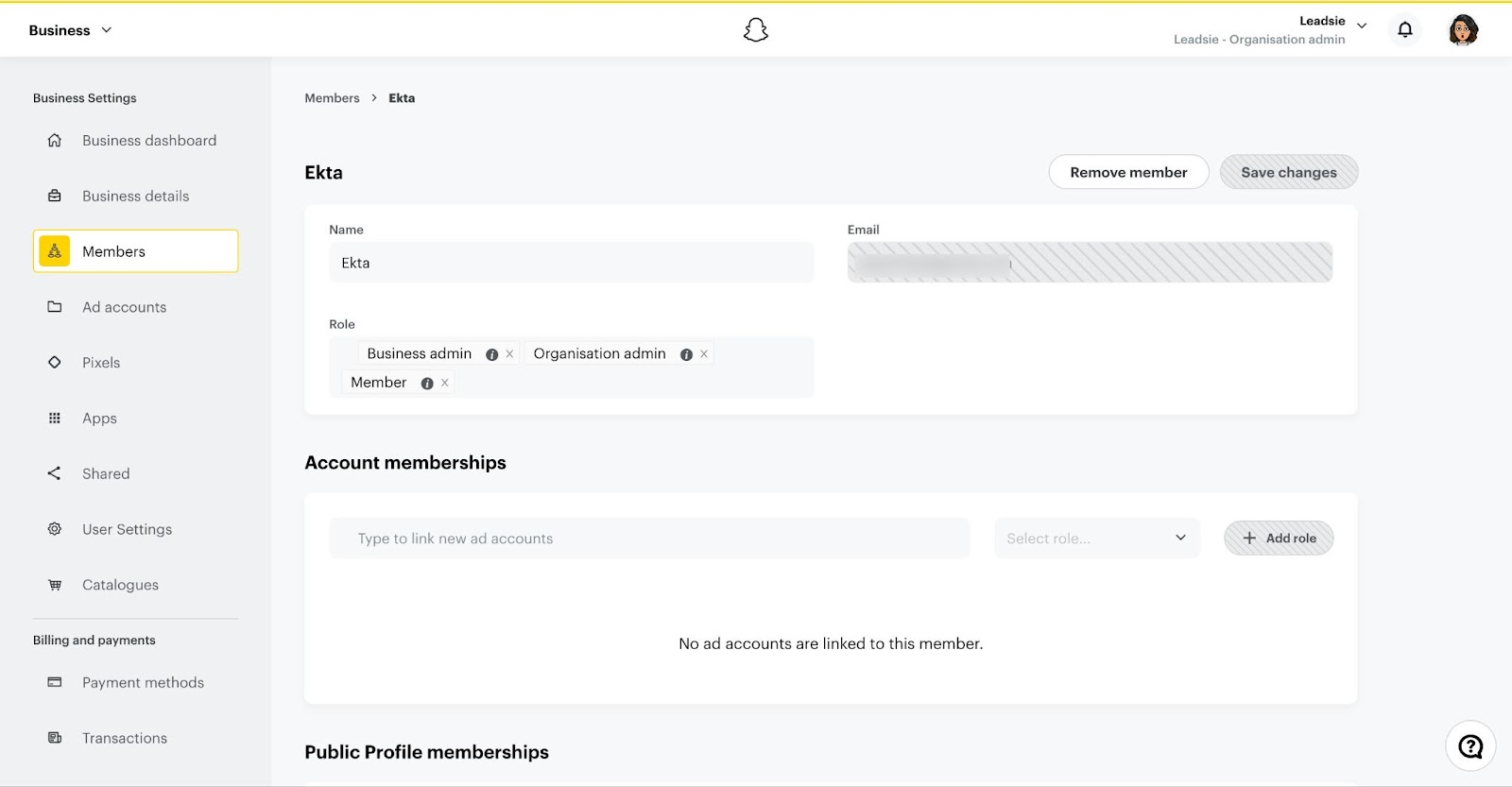Screen dimensions: 1512x787
Task: Click the Name field containing Ekta
Action: (x=571, y=263)
